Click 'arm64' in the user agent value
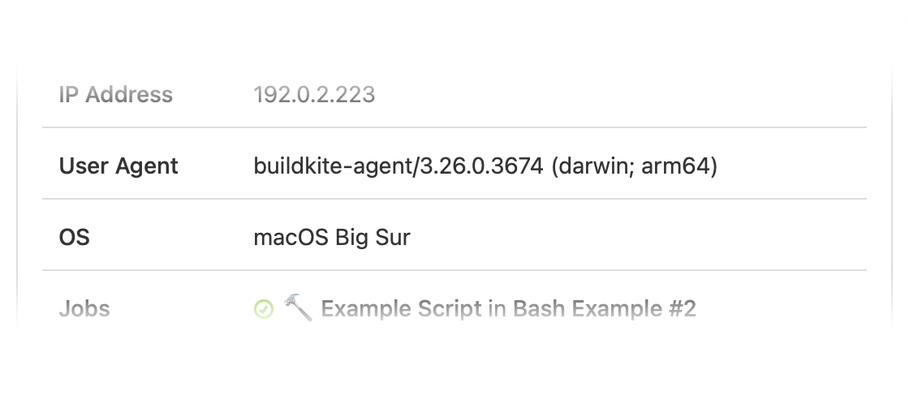The width and height of the screenshot is (909, 400). click(x=675, y=166)
